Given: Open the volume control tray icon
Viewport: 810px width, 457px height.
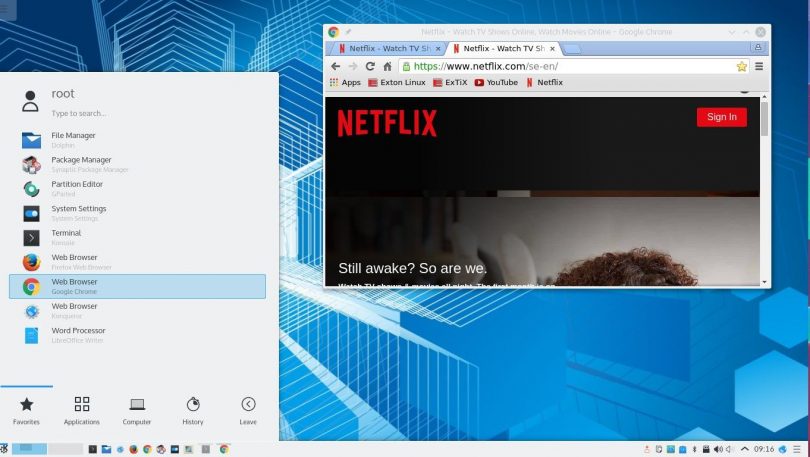Looking at the screenshot, I should click(x=718, y=449).
